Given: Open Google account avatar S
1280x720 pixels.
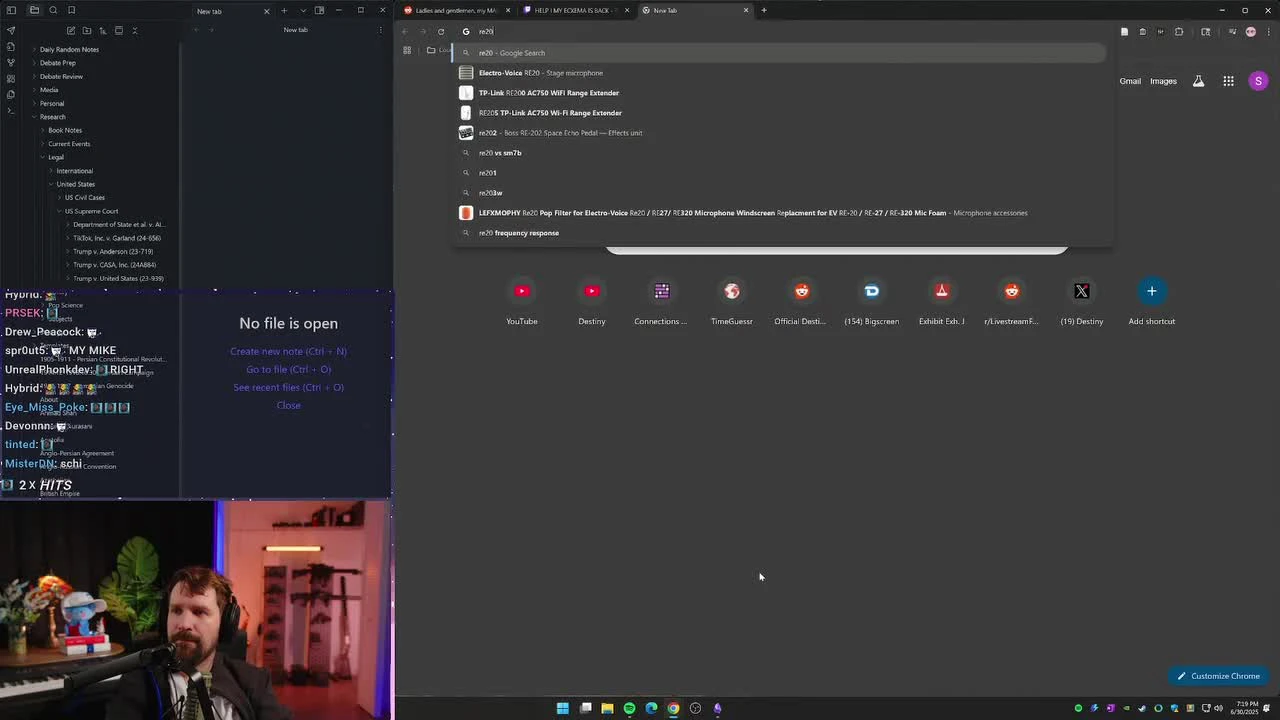Looking at the screenshot, I should [1259, 81].
